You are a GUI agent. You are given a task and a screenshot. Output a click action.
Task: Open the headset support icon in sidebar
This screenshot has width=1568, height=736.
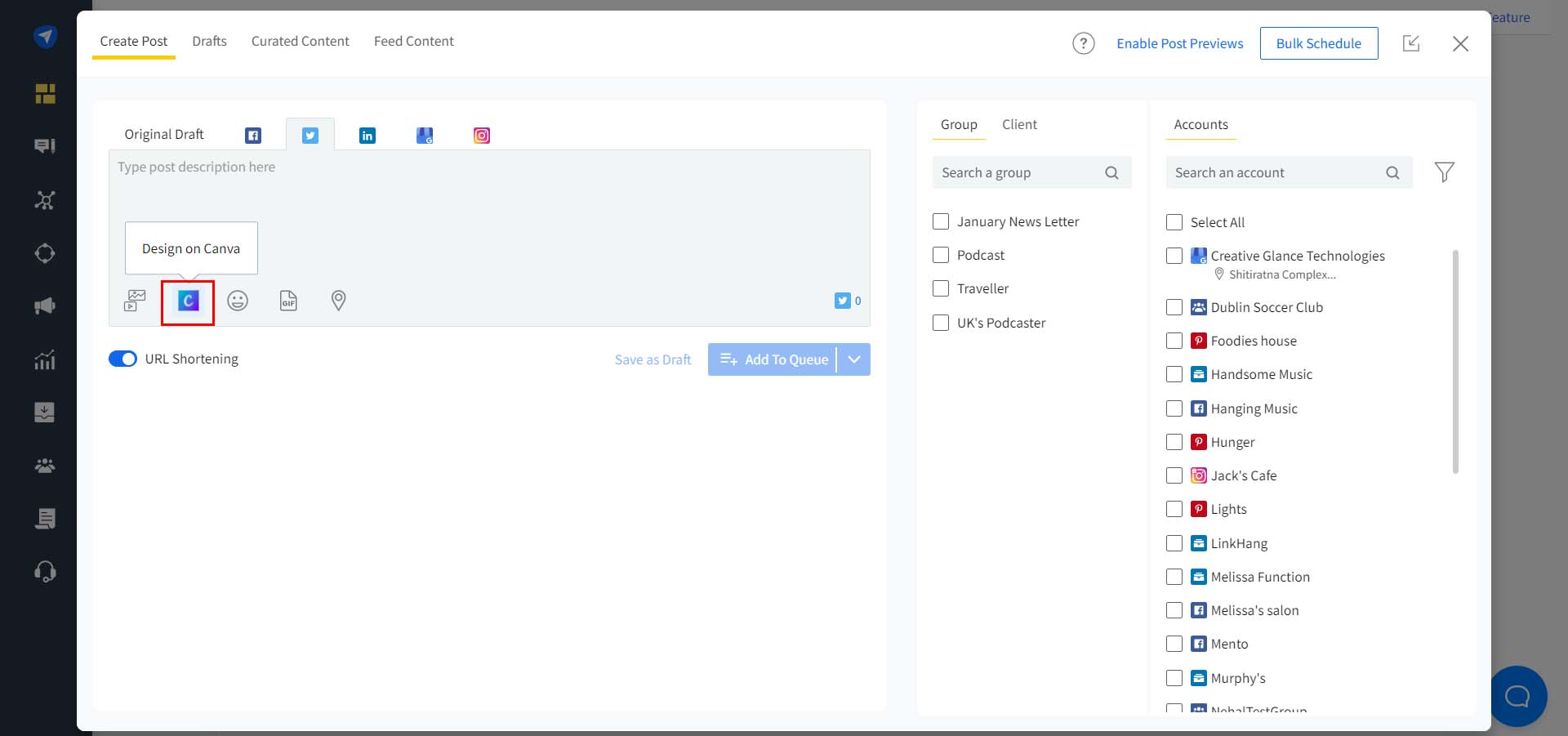pyautogui.click(x=45, y=571)
